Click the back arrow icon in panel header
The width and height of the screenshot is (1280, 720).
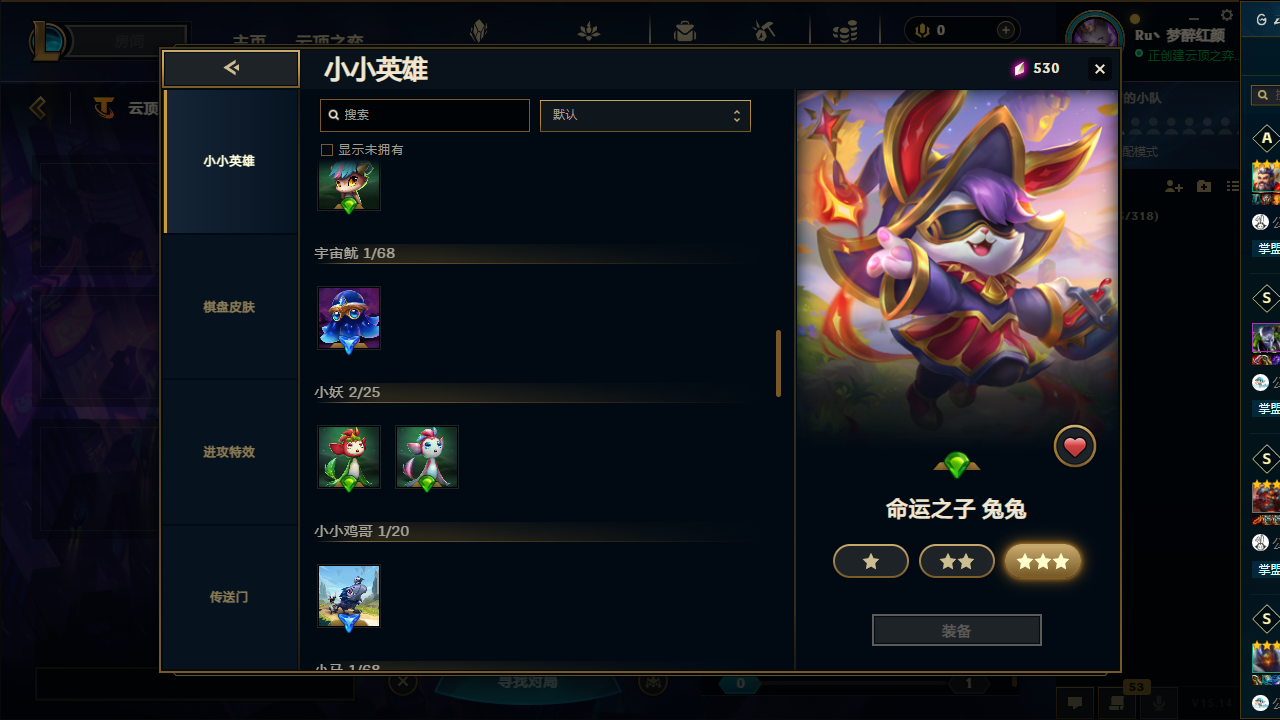point(231,68)
